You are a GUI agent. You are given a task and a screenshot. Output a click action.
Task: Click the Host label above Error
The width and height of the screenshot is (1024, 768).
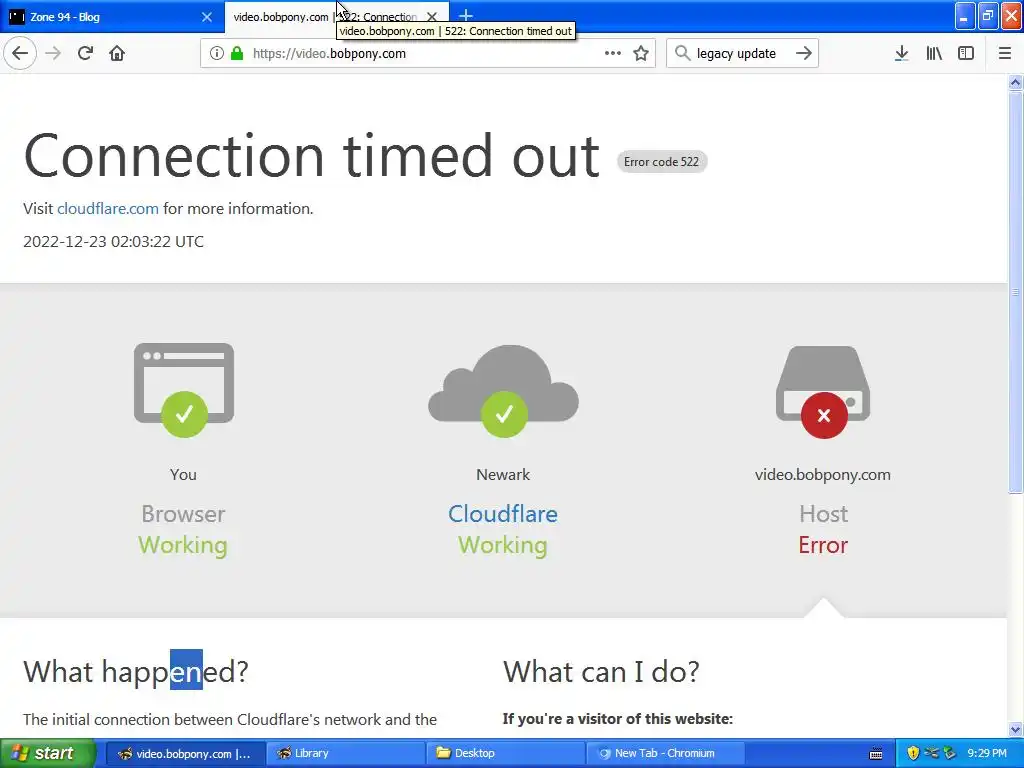point(824,514)
